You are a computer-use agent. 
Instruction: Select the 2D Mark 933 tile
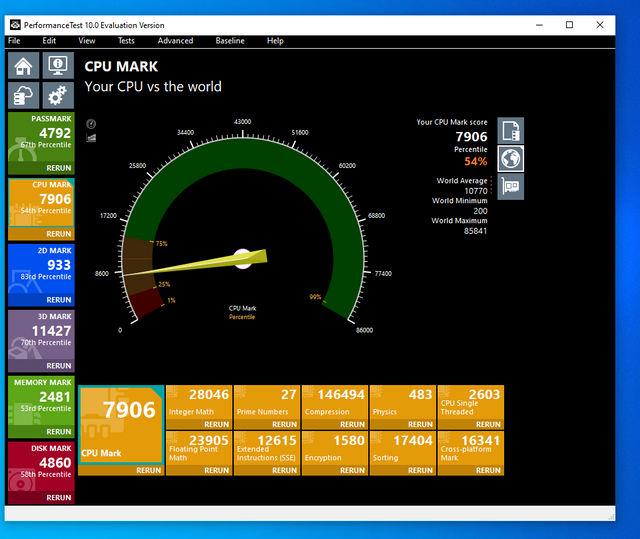point(41,269)
